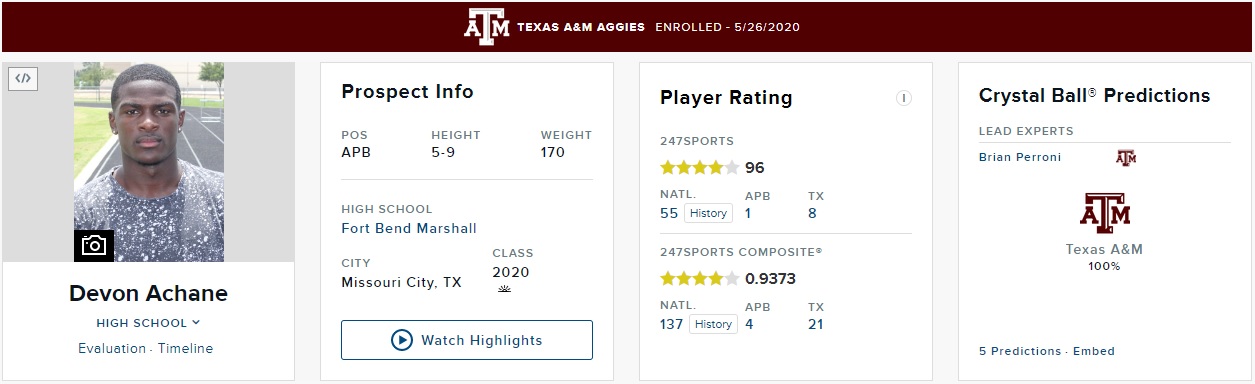
Task: Open History for Composite national rank
Action: coord(713,324)
